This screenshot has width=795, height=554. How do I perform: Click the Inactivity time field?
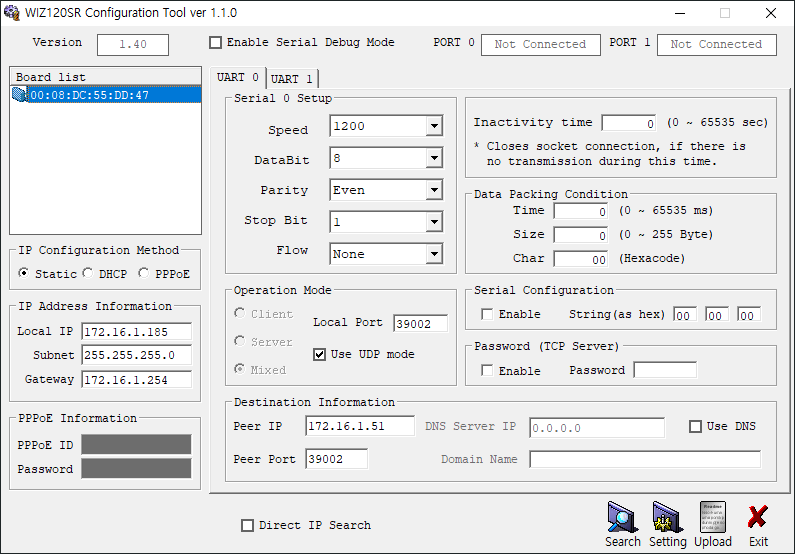point(629,123)
